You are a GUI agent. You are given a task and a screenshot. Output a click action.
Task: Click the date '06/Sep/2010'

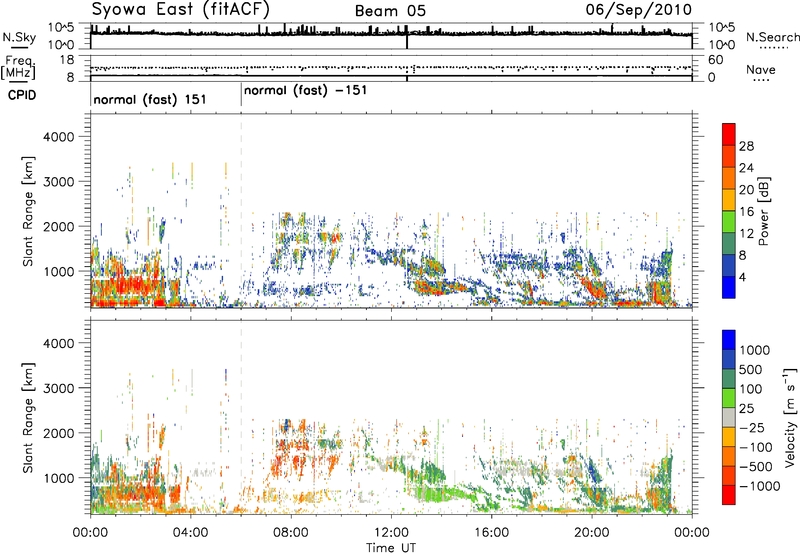639,10
